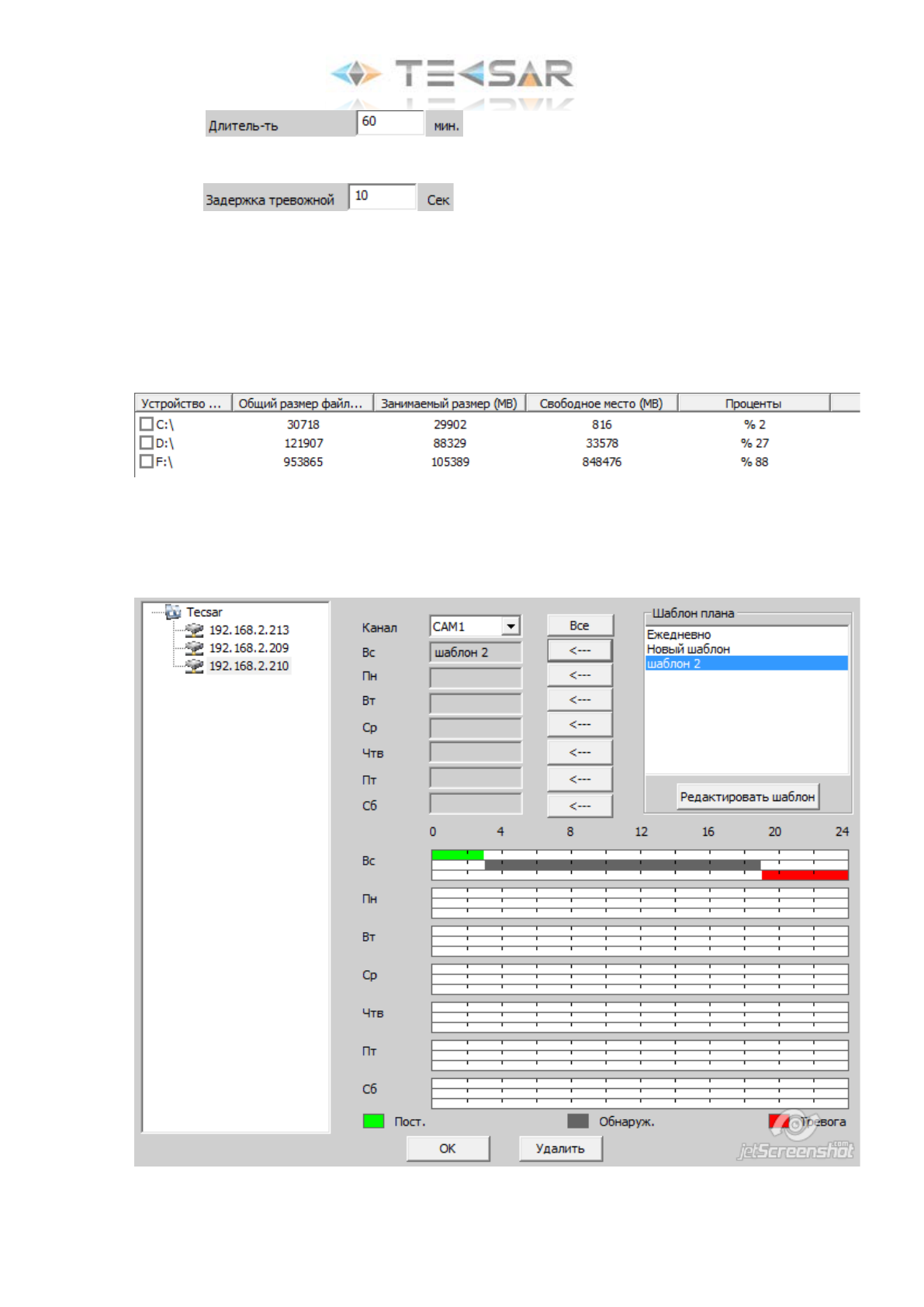The image size is (924, 1307).
Task: Click the Редактировать шаблон button
Action: point(747,796)
